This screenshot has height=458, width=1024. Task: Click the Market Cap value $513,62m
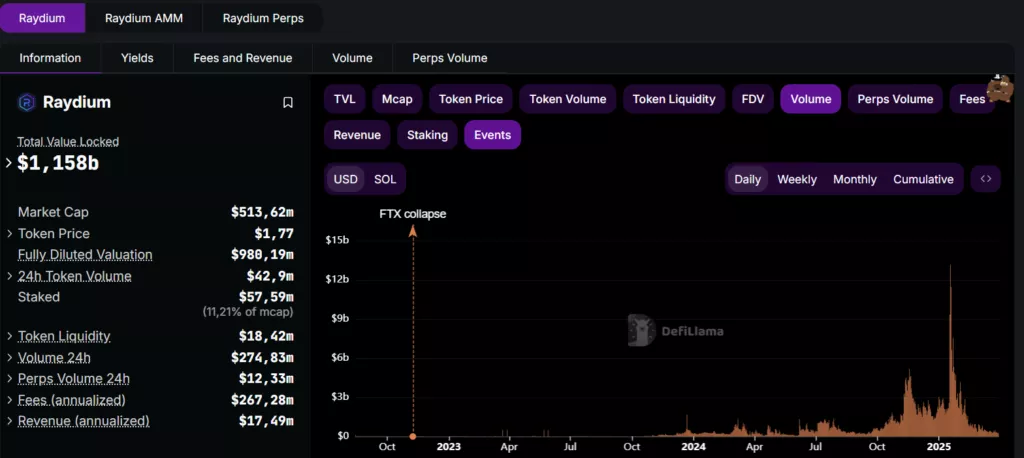click(262, 212)
